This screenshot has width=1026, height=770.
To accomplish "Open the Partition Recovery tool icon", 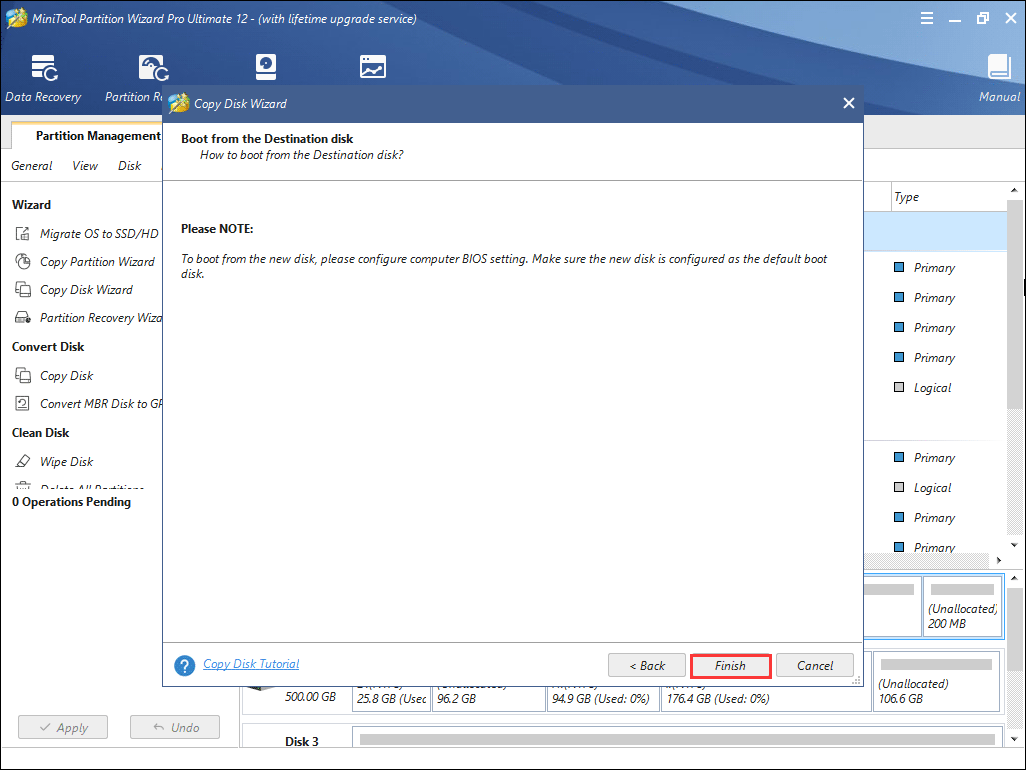I will 153,67.
